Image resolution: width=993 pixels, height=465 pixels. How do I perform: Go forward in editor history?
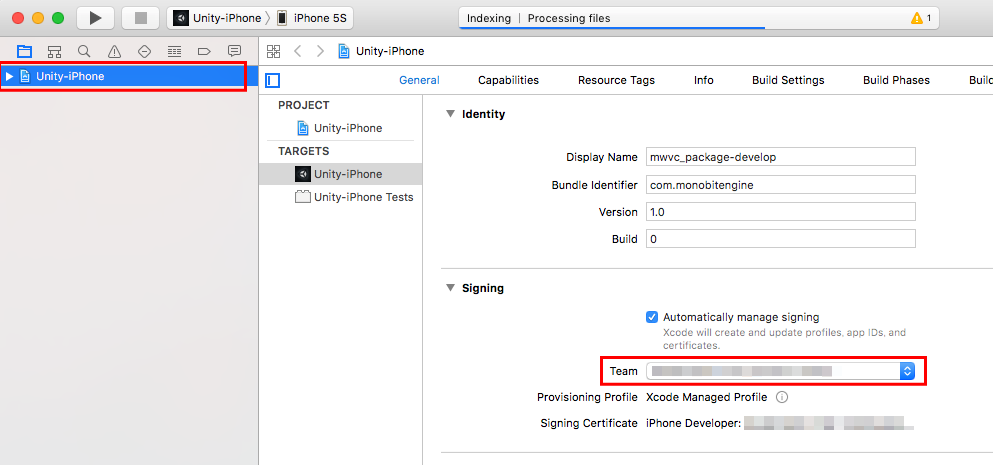click(320, 51)
